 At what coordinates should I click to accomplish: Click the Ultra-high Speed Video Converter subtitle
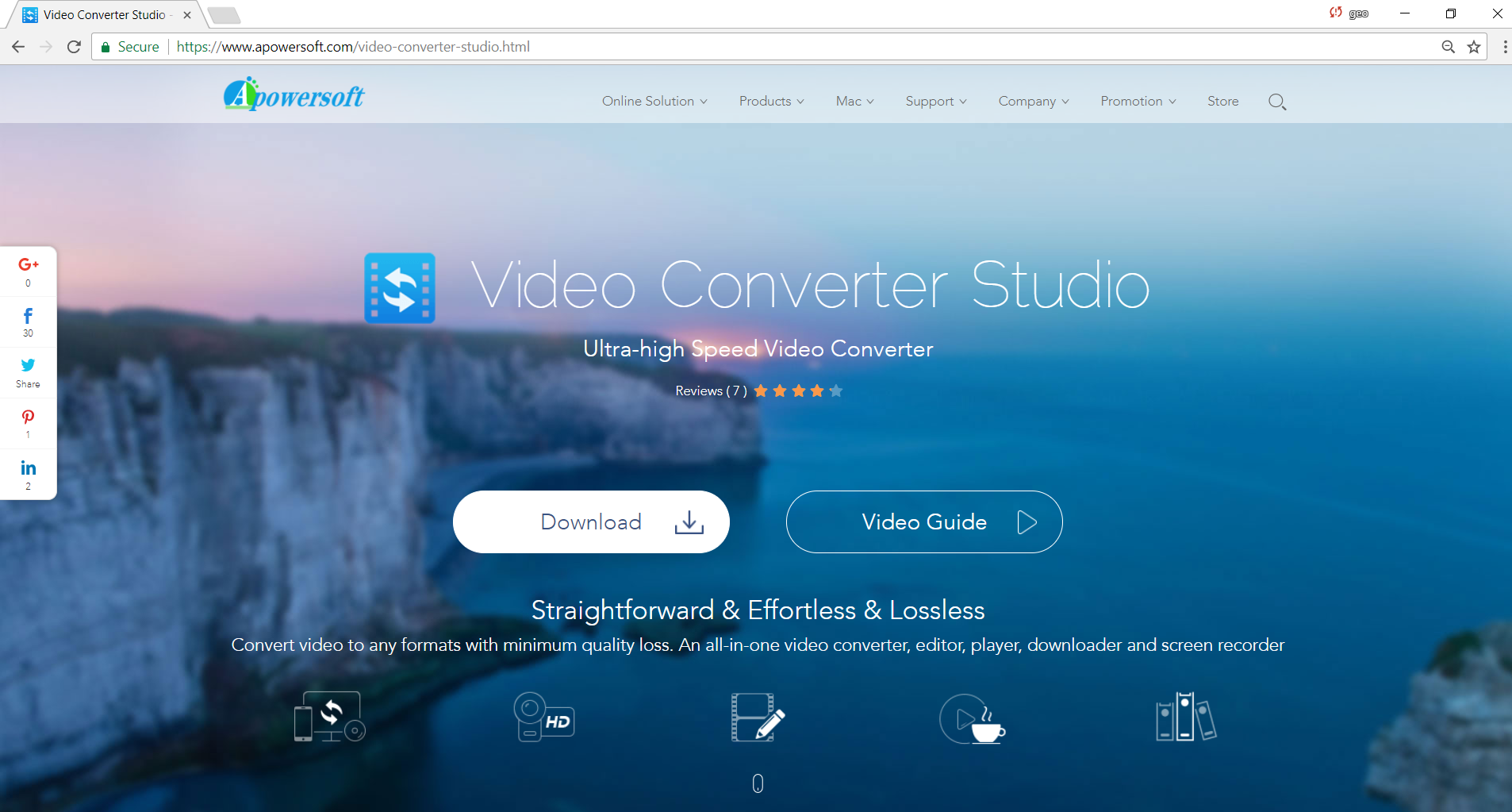[758, 348]
